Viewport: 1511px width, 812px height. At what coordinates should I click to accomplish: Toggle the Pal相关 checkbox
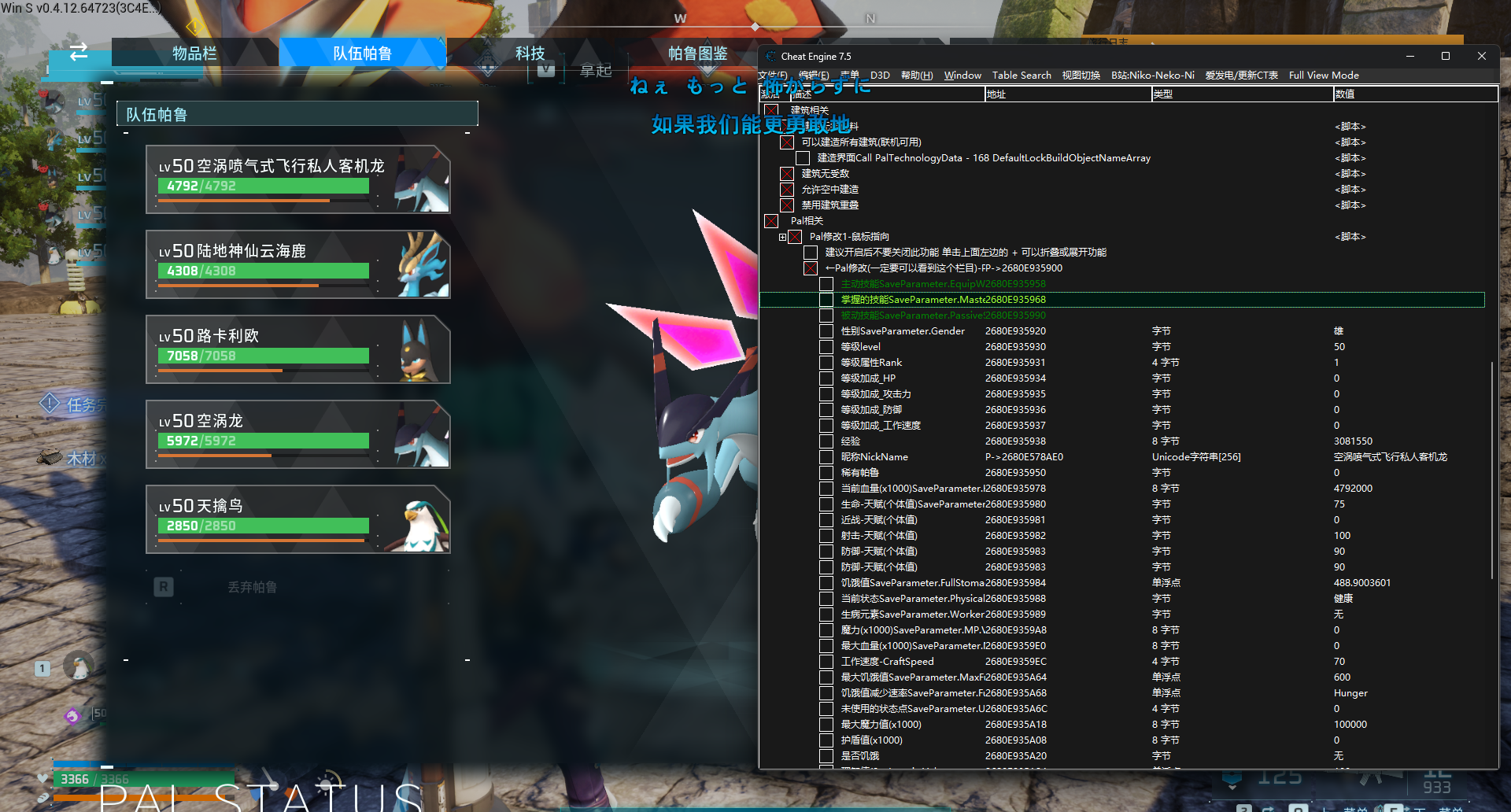pyautogui.click(x=771, y=221)
